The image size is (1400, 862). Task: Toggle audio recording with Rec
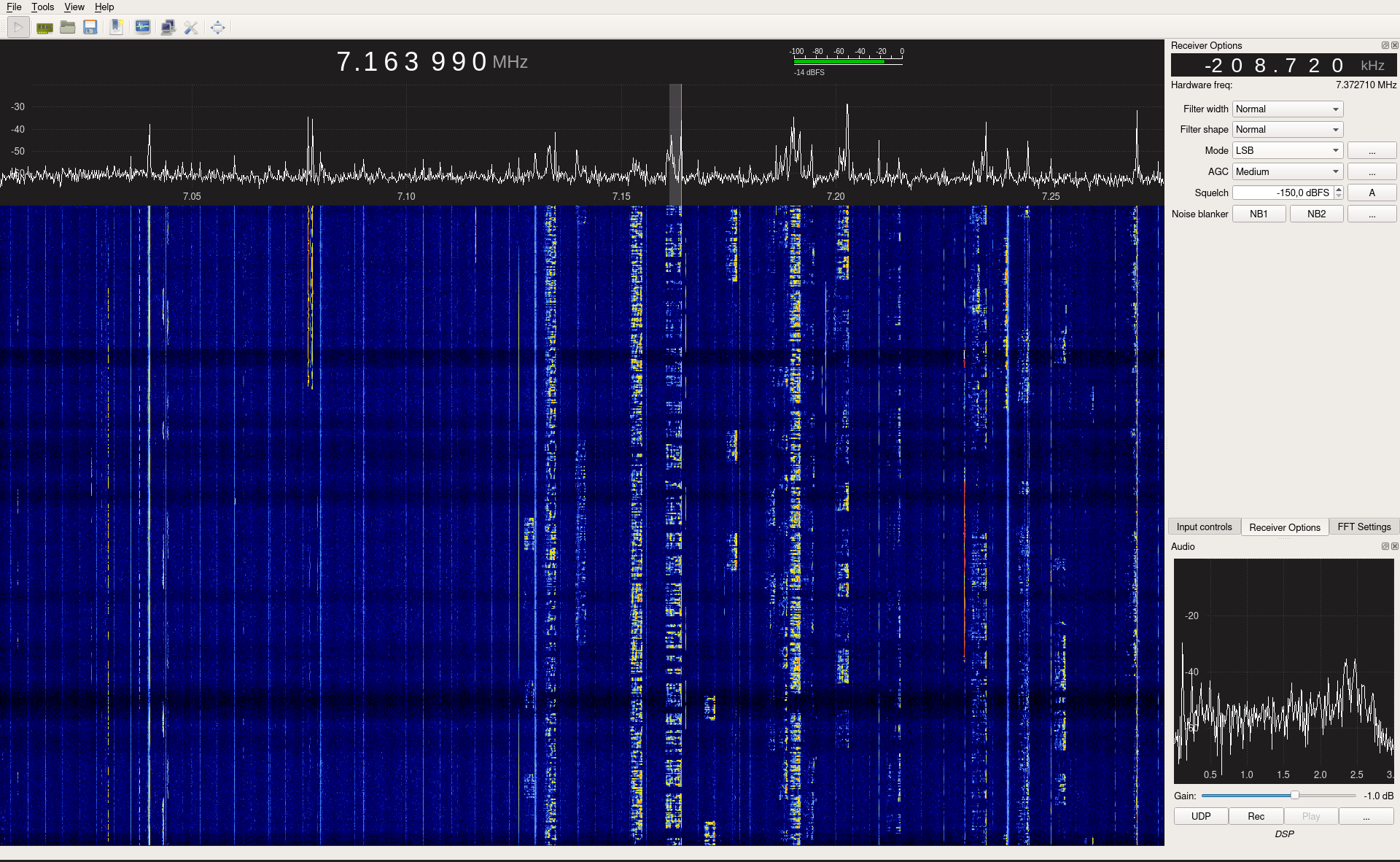point(1256,816)
